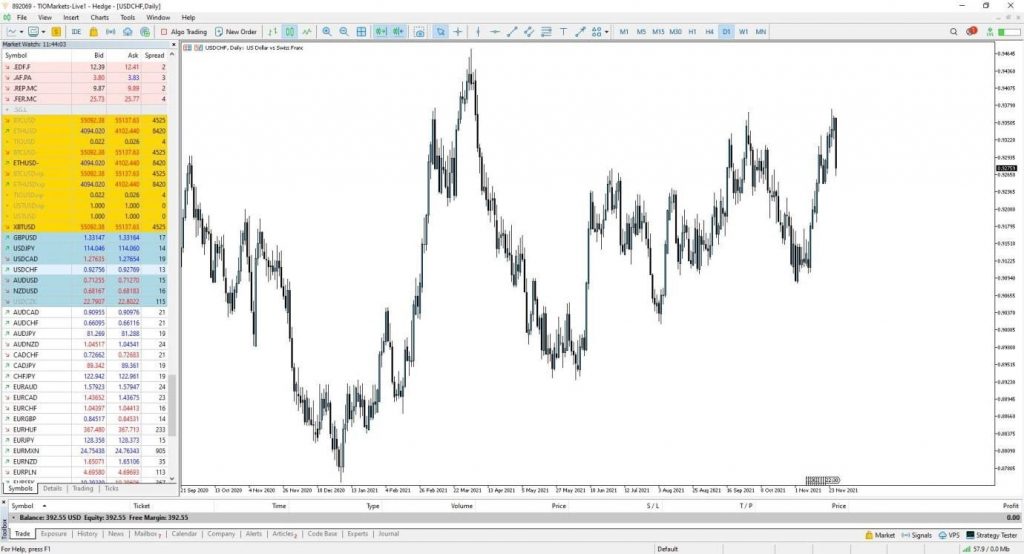
Task: Open the Signals toolbar icon
Action: [x=110, y=31]
